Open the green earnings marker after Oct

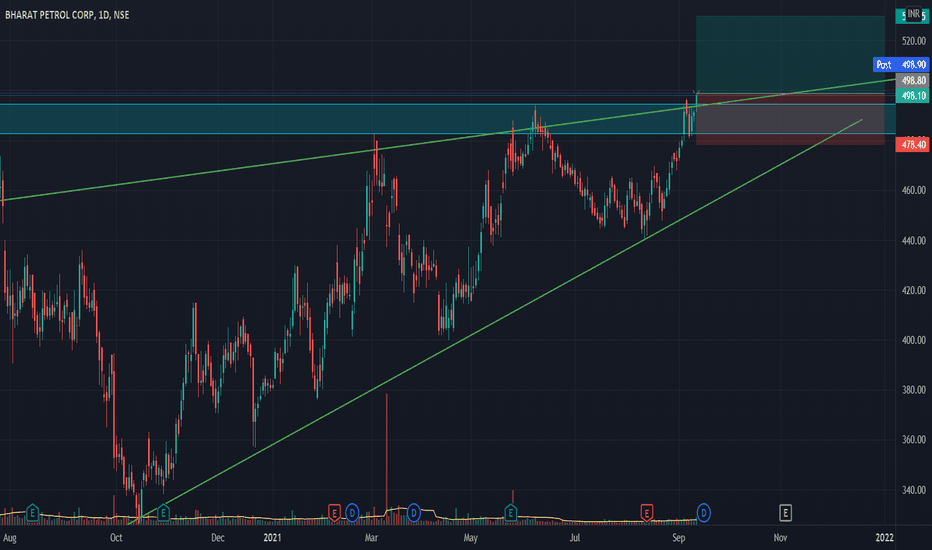coord(163,513)
